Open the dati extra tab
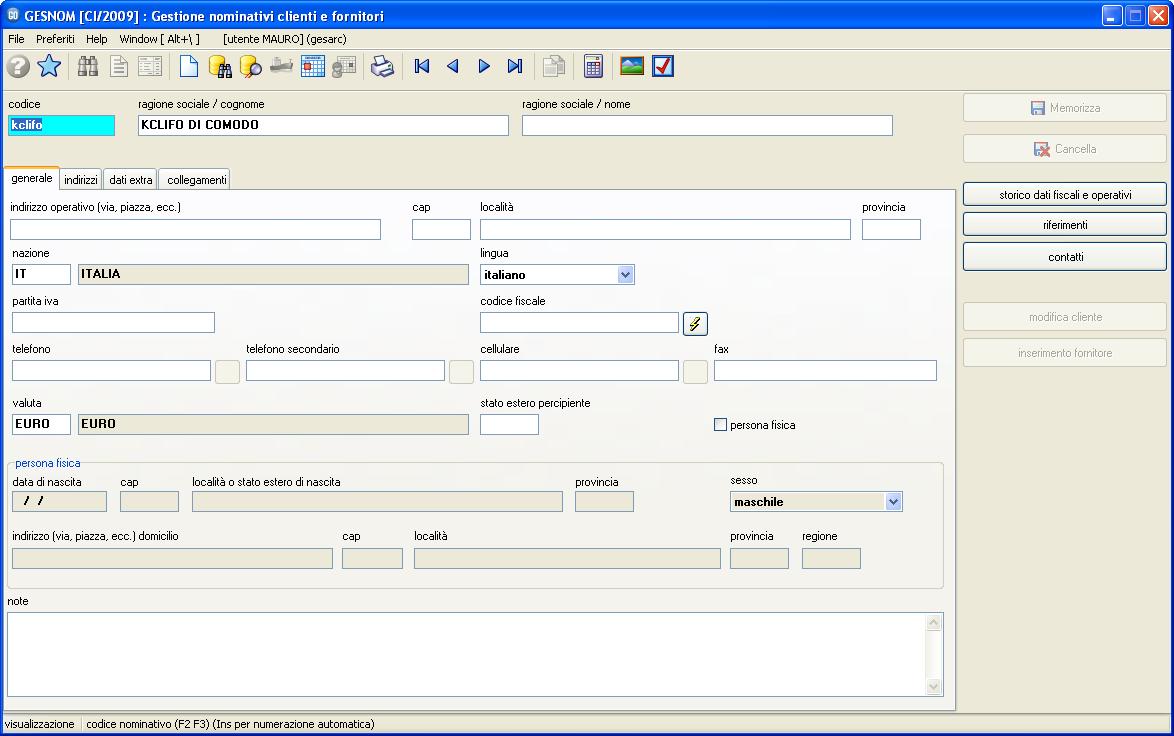 pyautogui.click(x=131, y=180)
